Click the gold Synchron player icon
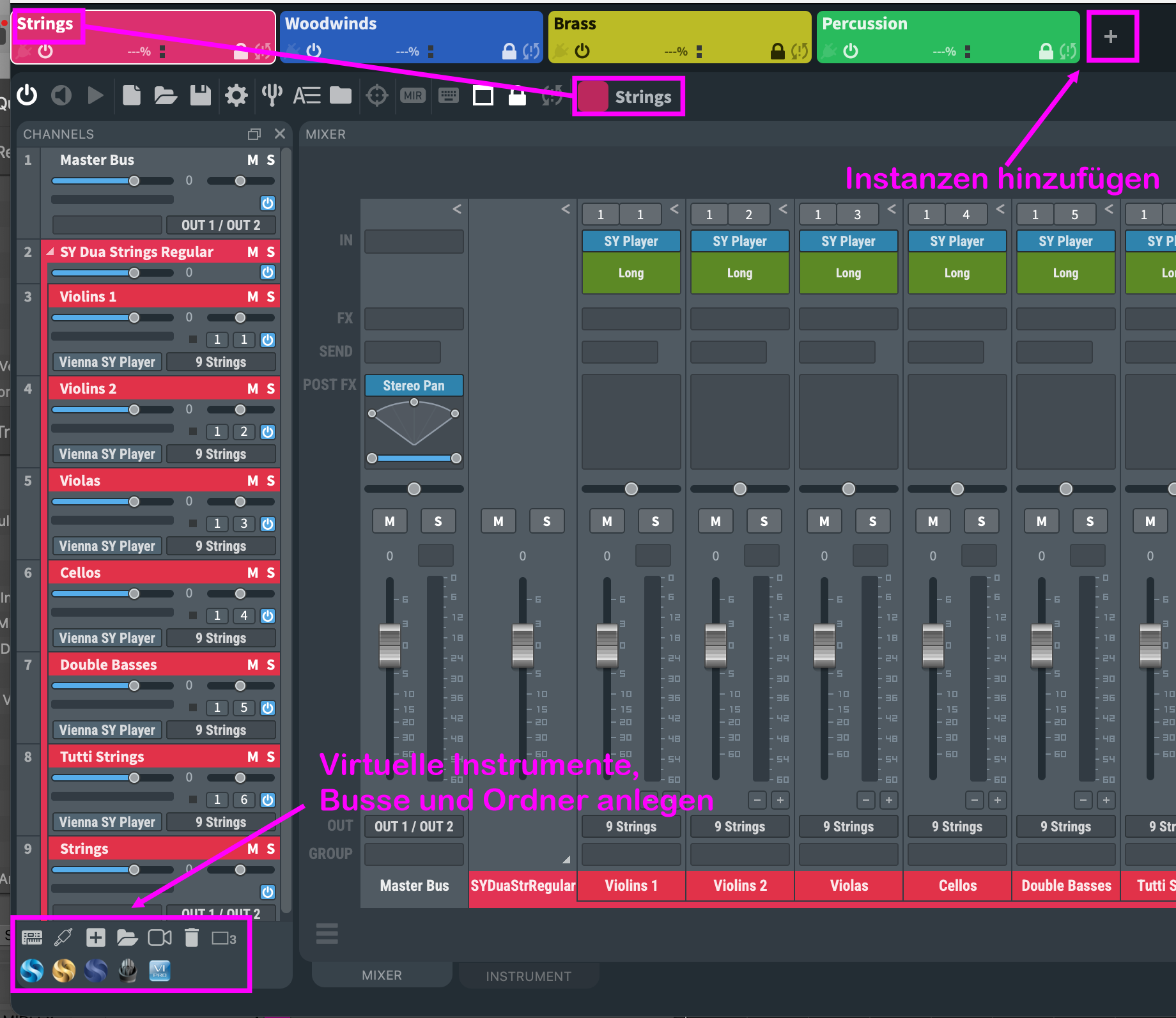 [64, 971]
